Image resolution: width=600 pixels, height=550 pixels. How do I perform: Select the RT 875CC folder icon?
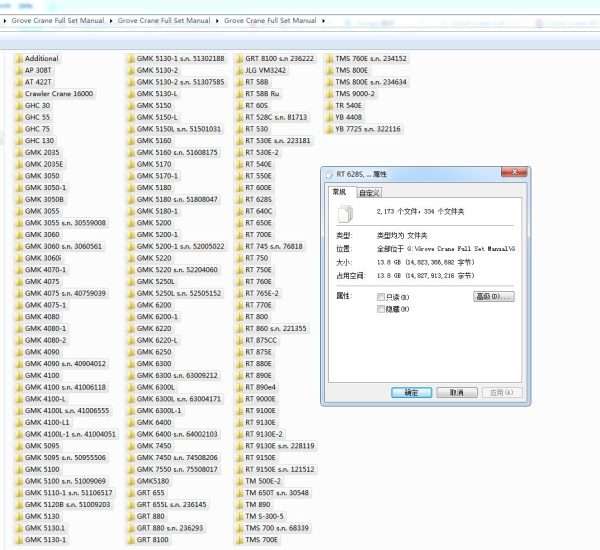[x=240, y=341]
